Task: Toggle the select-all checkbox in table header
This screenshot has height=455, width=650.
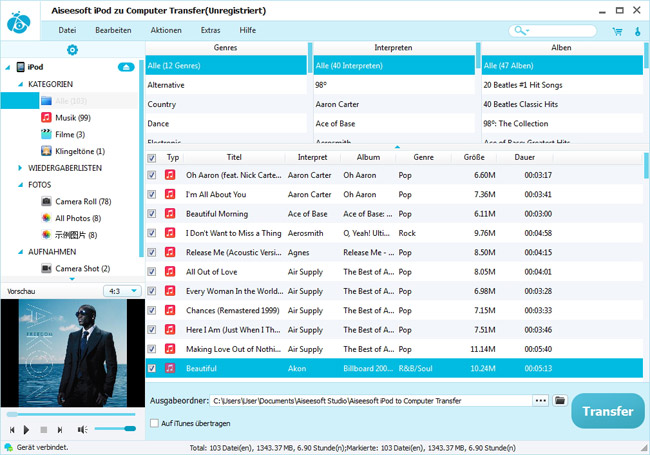Action: click(152, 157)
